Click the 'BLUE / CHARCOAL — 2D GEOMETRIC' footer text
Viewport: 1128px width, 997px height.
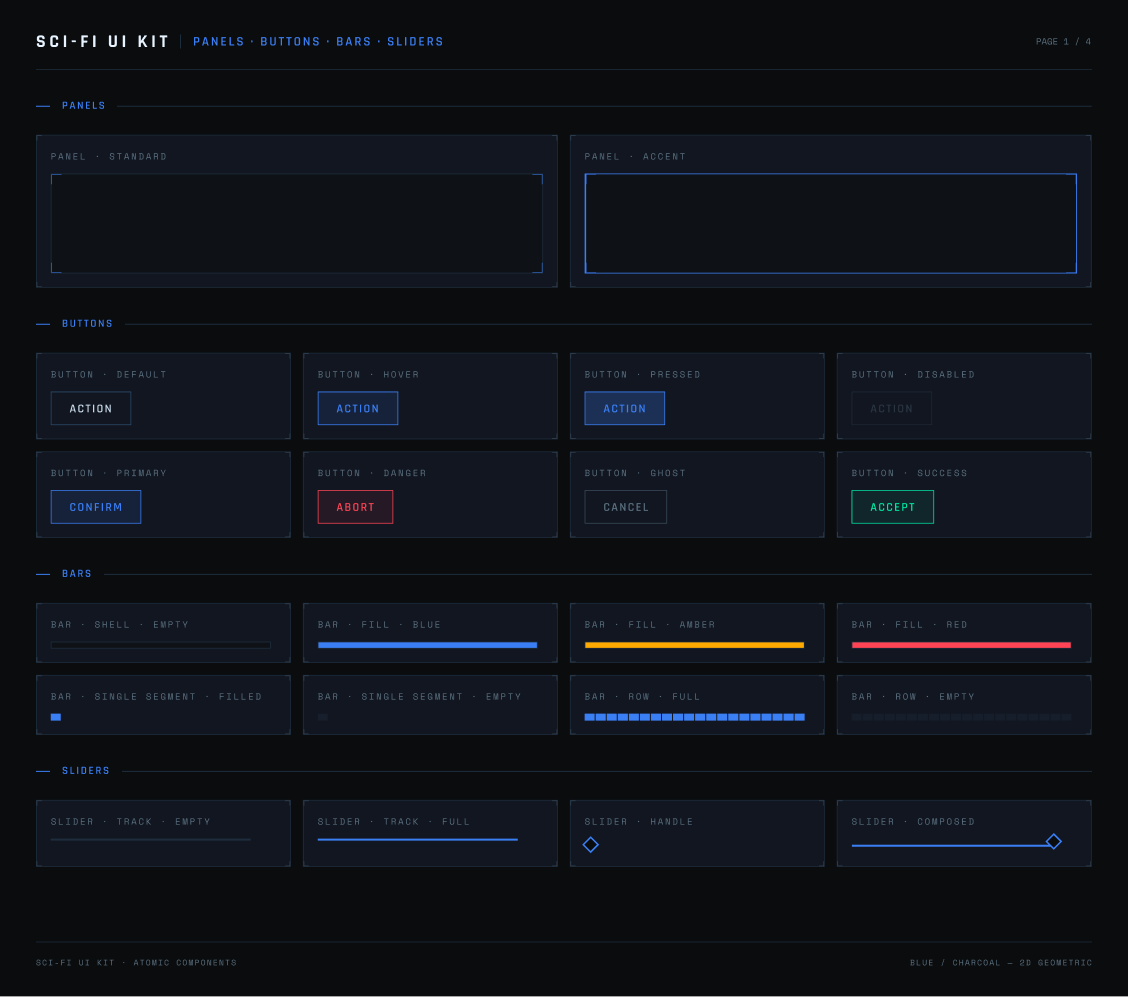click(x=1001, y=962)
